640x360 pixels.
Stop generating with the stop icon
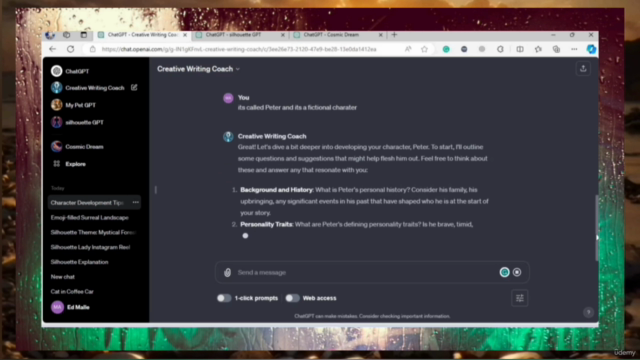pos(517,272)
